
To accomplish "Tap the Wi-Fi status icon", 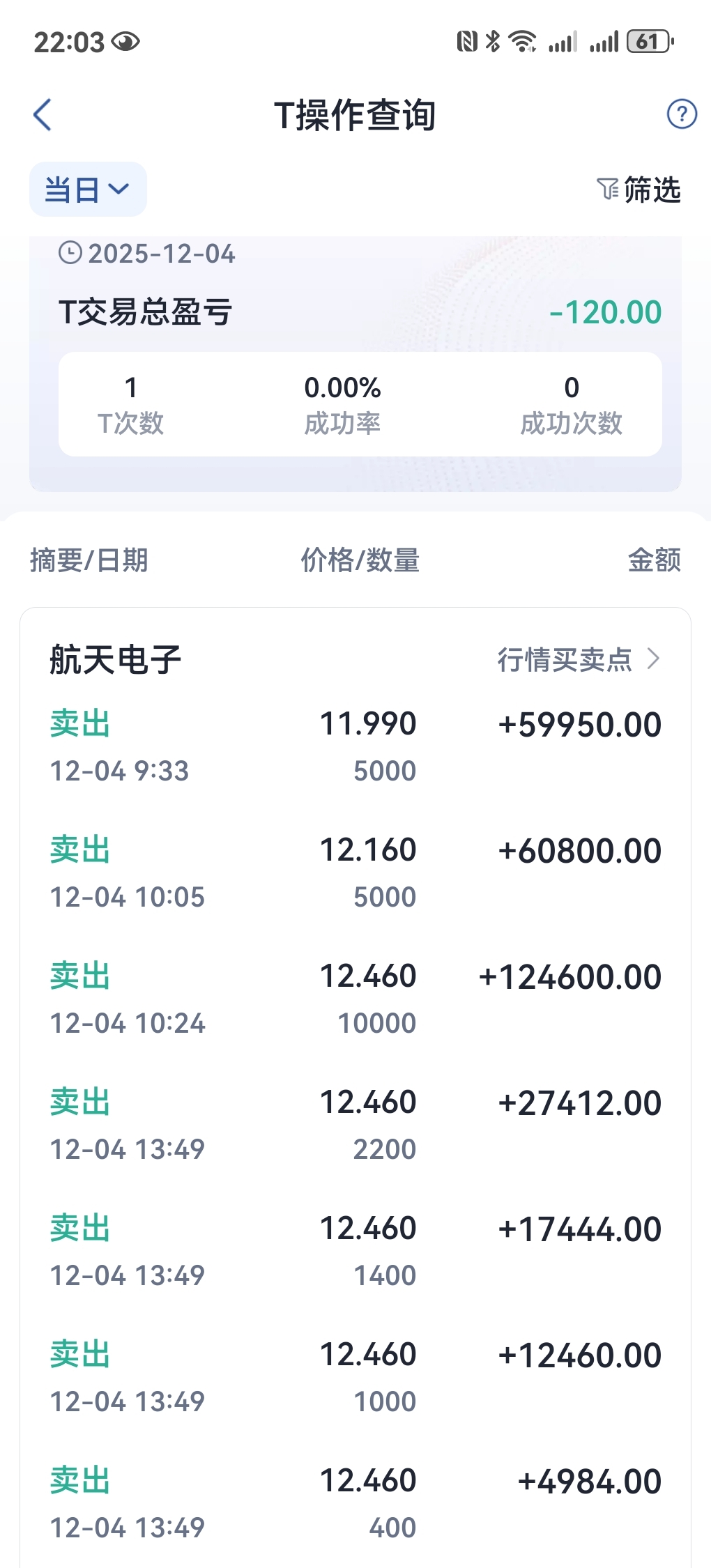I will [522, 42].
